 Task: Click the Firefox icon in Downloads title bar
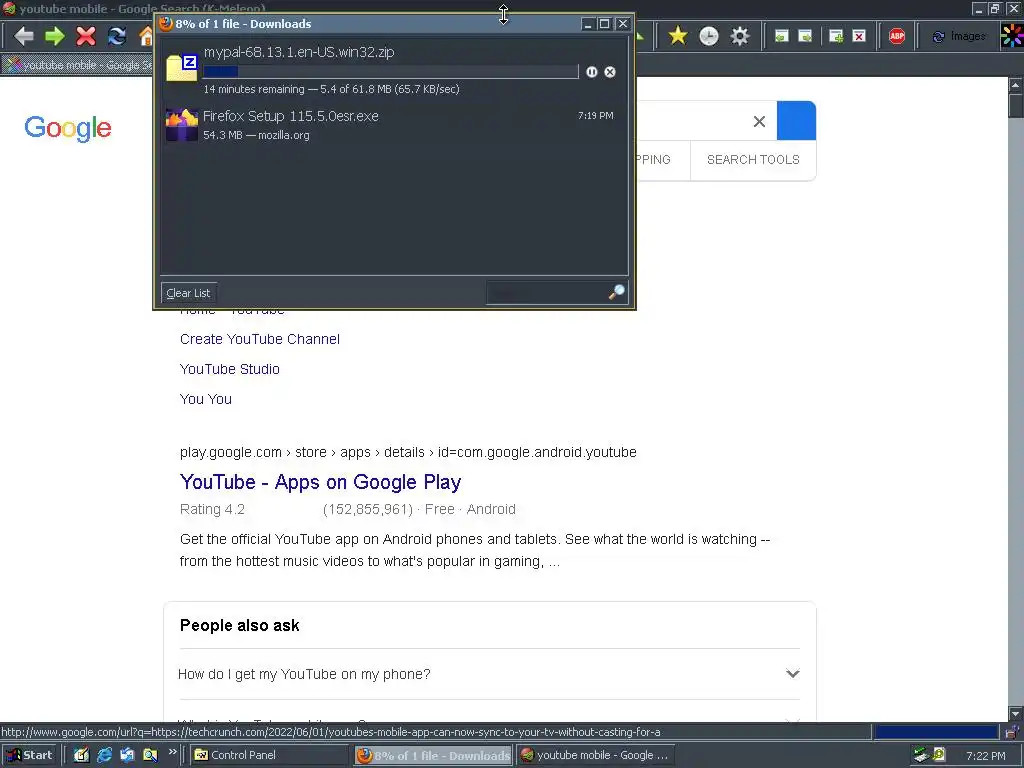[166, 24]
